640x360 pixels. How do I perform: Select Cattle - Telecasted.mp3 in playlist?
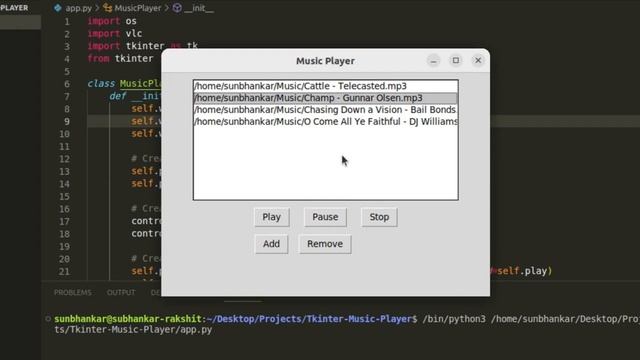(x=325, y=86)
